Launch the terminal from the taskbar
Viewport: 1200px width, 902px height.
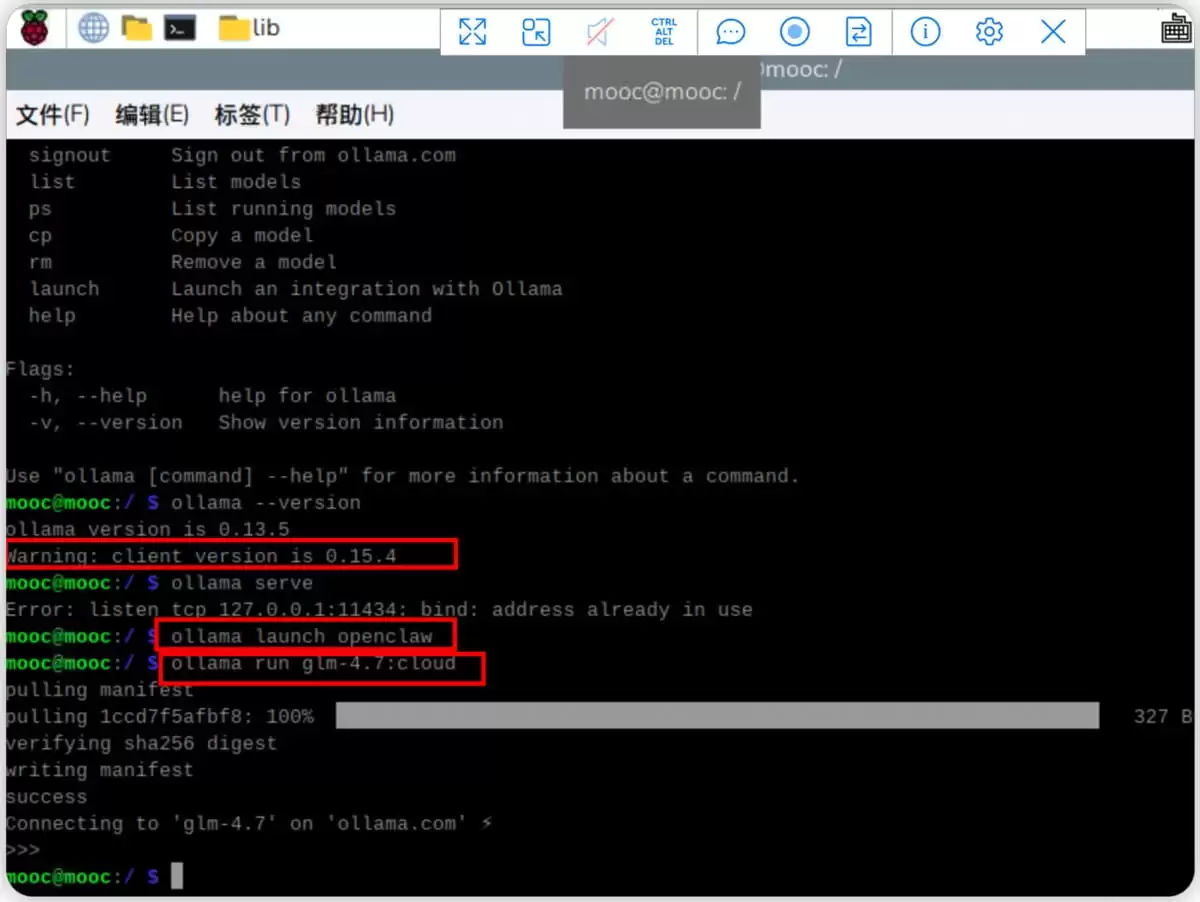pyautogui.click(x=179, y=29)
